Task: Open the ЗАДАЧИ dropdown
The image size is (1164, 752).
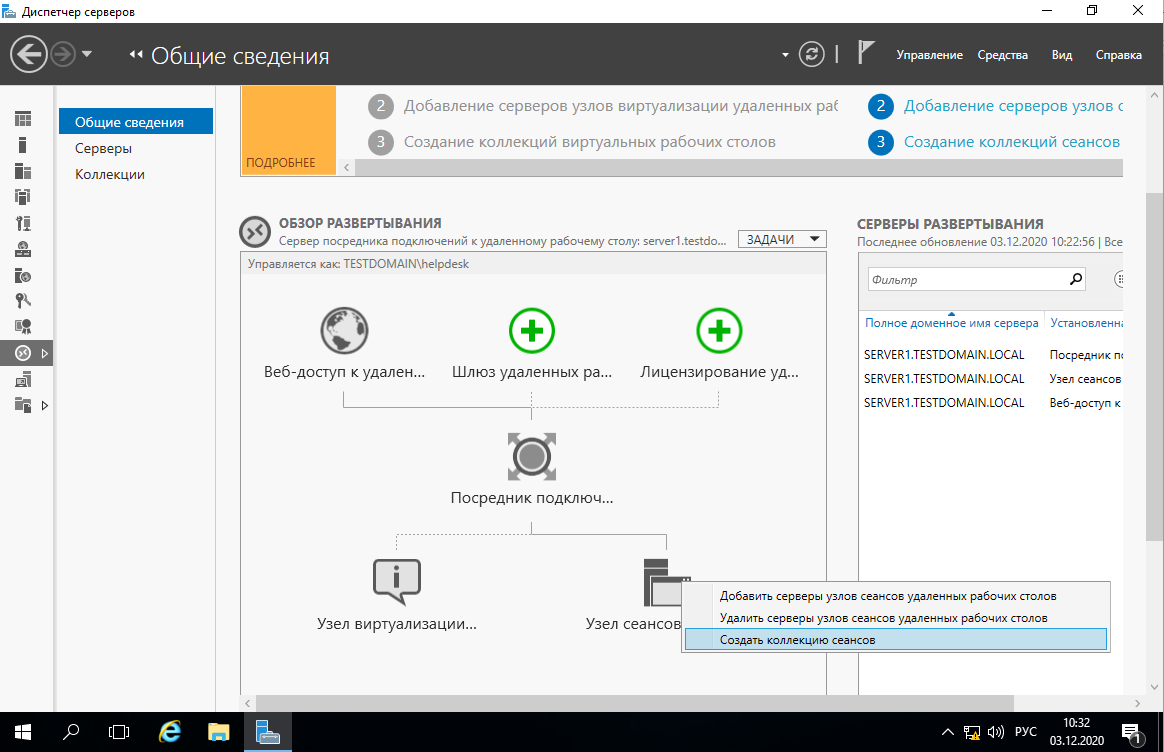Action: pyautogui.click(x=782, y=239)
